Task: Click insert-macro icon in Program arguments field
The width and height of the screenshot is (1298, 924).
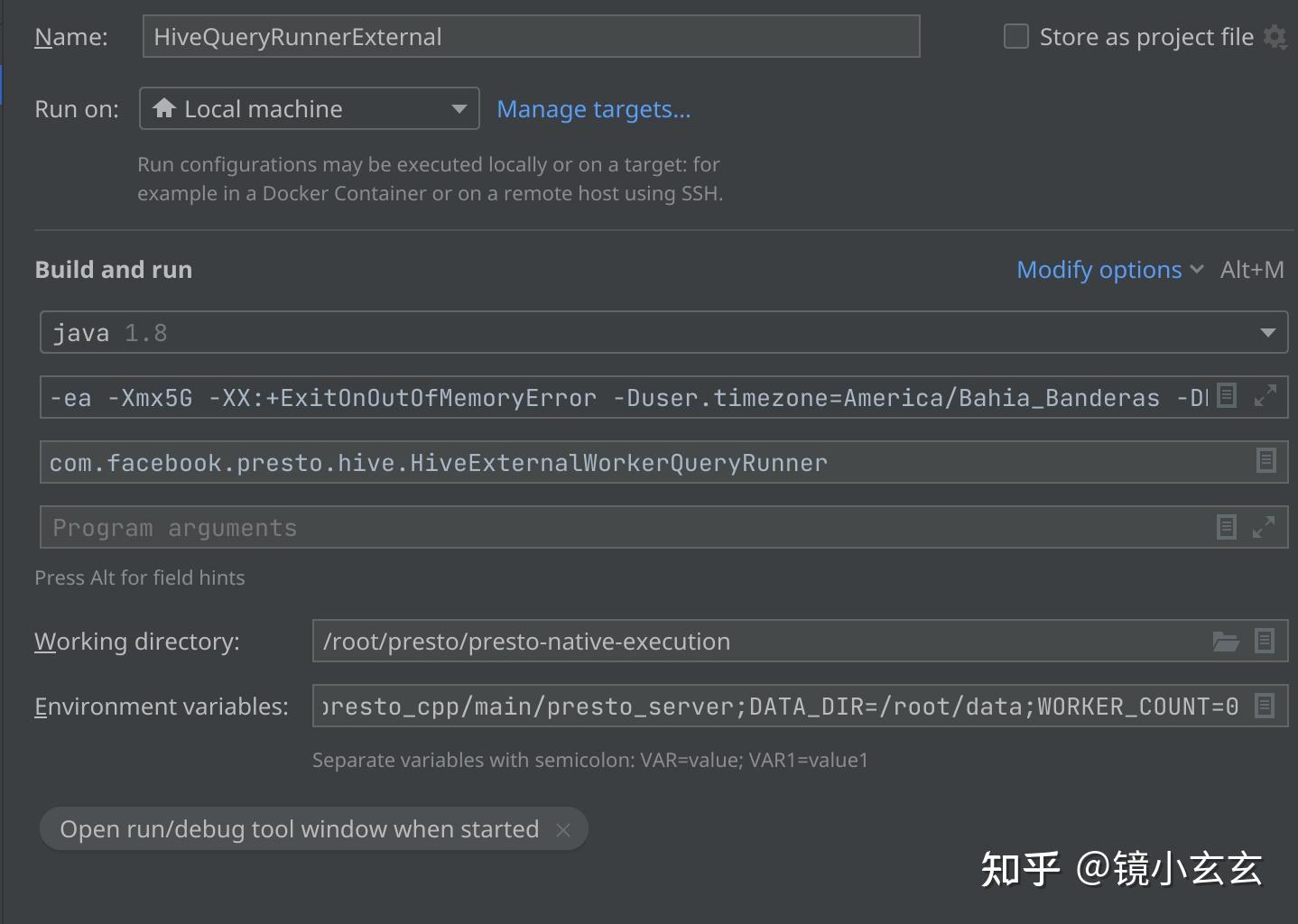Action: click(x=1227, y=527)
